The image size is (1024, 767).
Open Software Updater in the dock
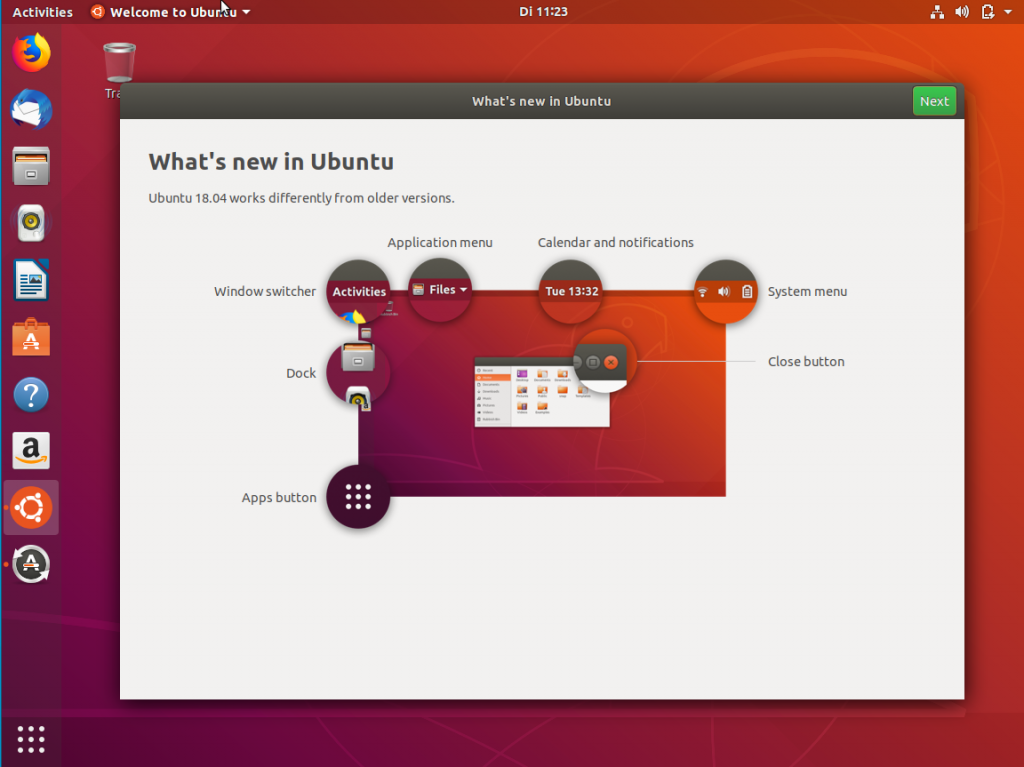coord(31,564)
